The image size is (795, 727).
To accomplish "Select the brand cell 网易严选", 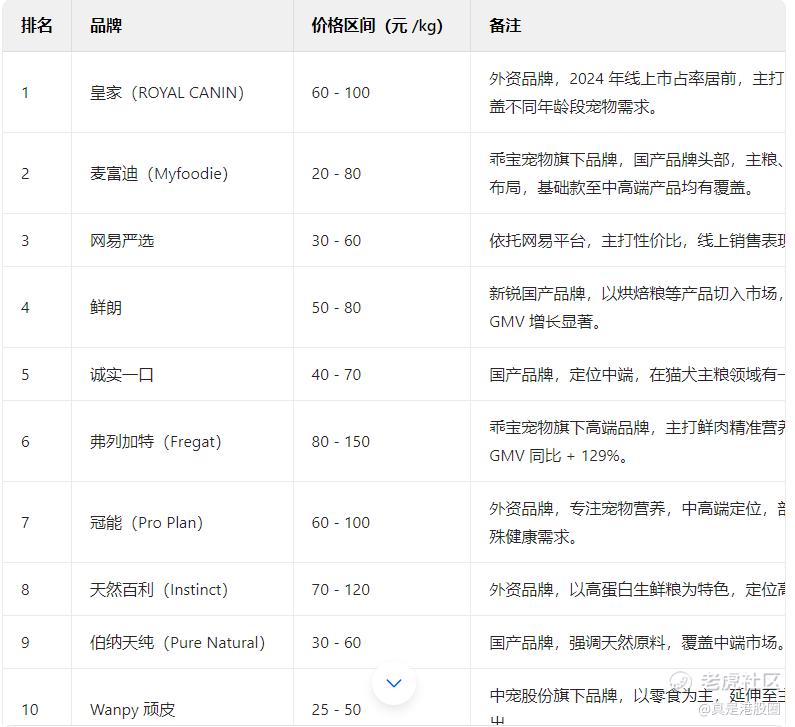I will click(x=122, y=240).
